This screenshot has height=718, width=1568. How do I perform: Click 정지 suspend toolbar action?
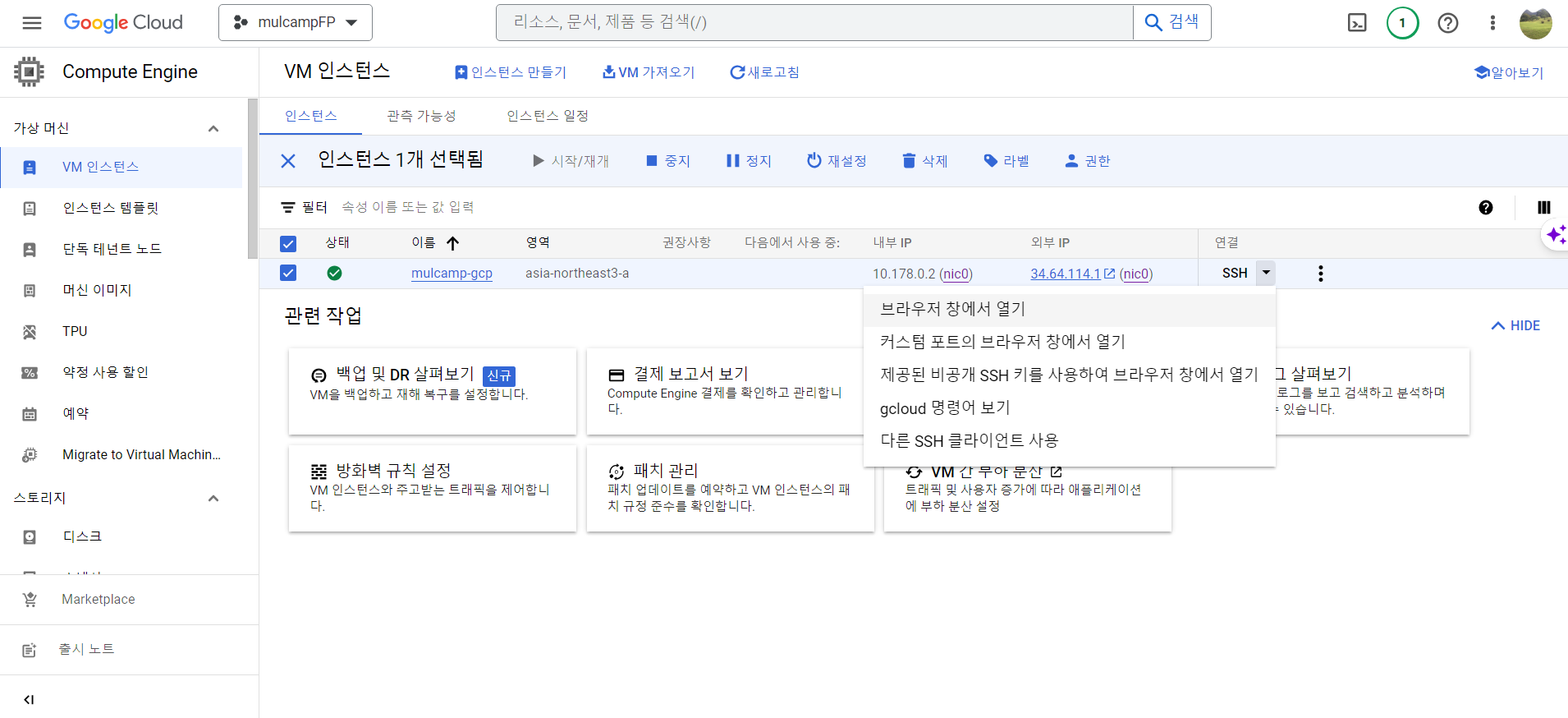(749, 161)
